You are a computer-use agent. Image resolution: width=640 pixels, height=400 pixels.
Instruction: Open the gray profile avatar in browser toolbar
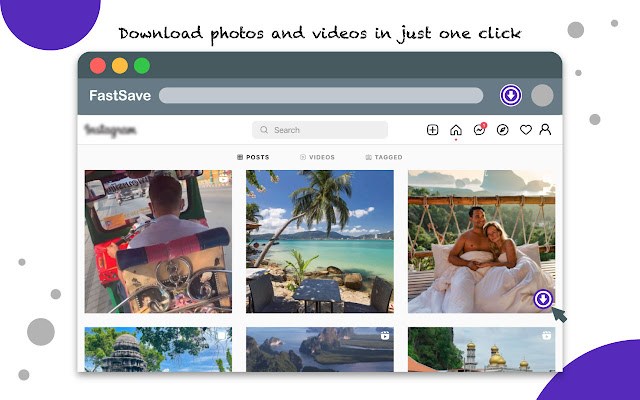[542, 96]
